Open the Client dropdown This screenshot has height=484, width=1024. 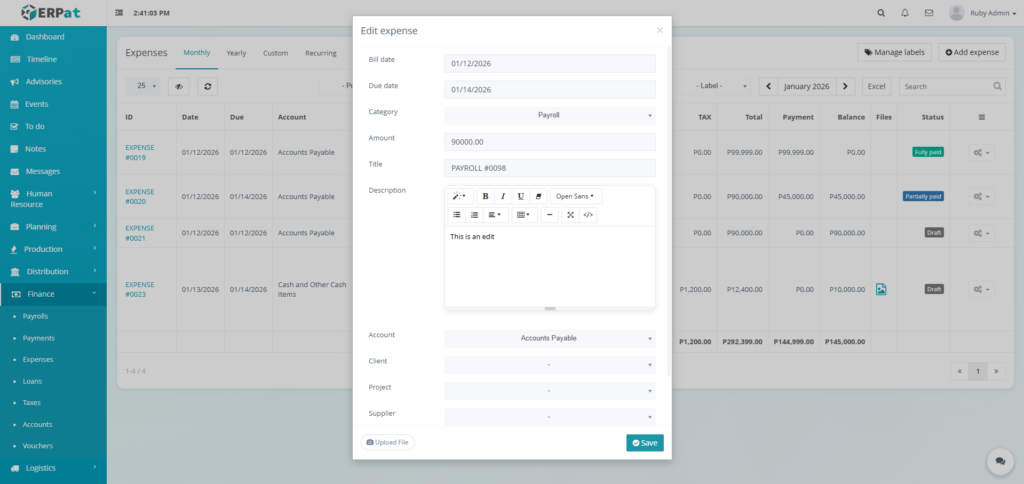coord(550,364)
